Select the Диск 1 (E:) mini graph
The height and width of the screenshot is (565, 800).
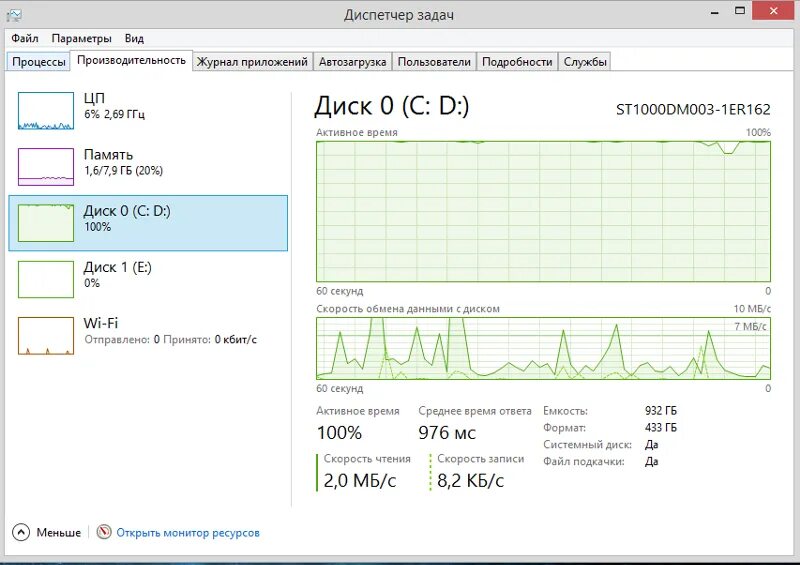pyautogui.click(x=46, y=279)
